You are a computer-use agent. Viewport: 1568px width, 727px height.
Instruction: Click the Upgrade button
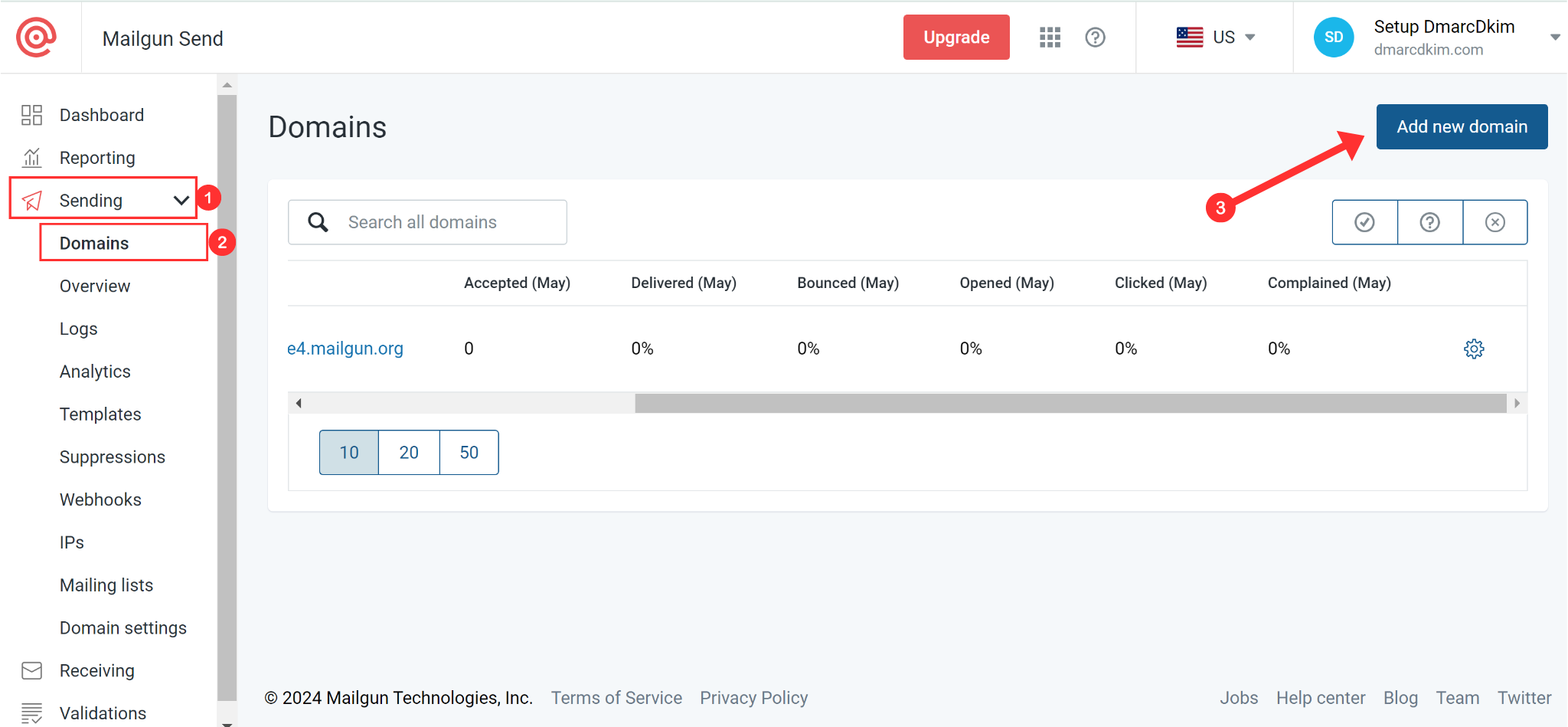point(956,37)
